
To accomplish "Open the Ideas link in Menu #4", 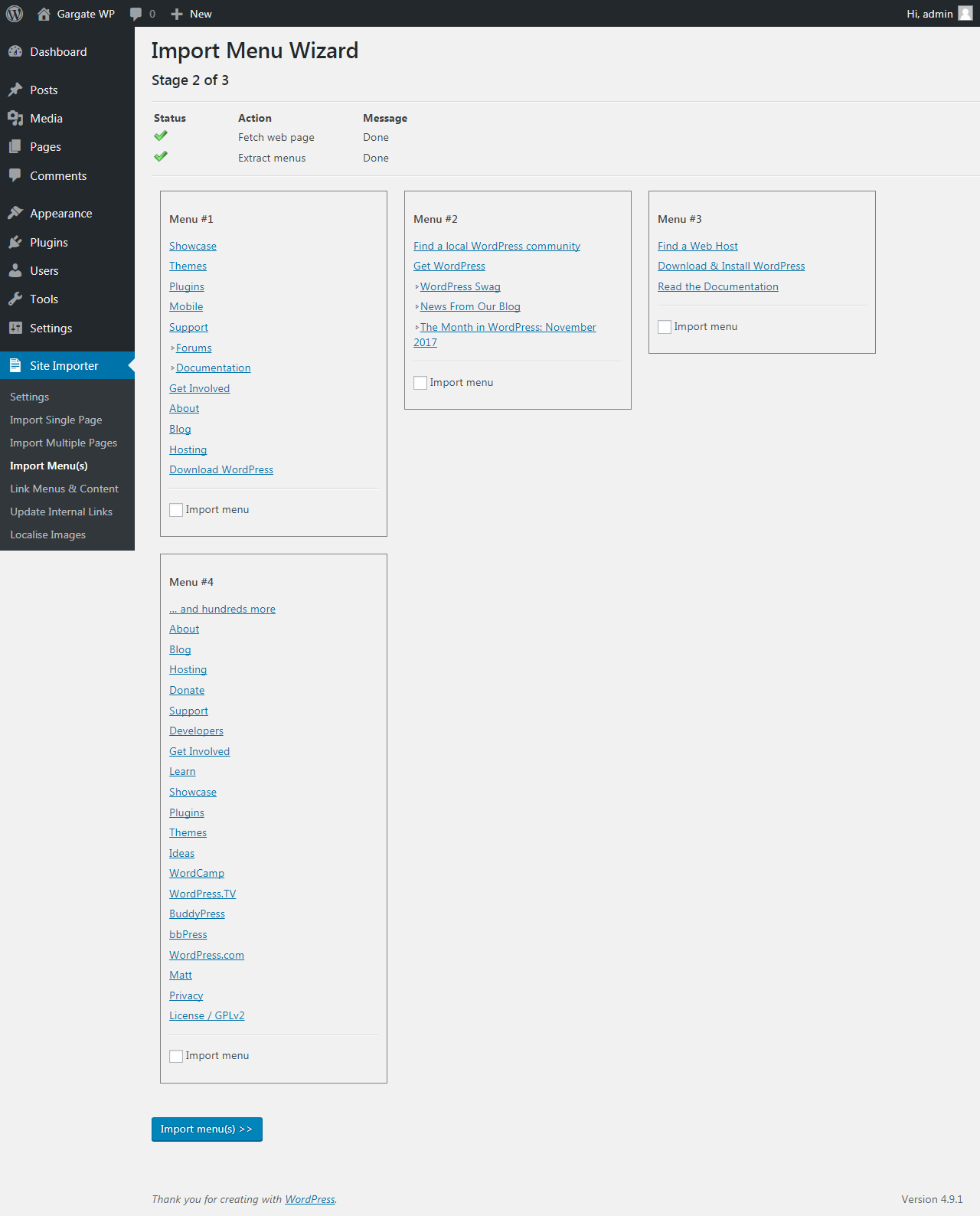I will tap(181, 853).
